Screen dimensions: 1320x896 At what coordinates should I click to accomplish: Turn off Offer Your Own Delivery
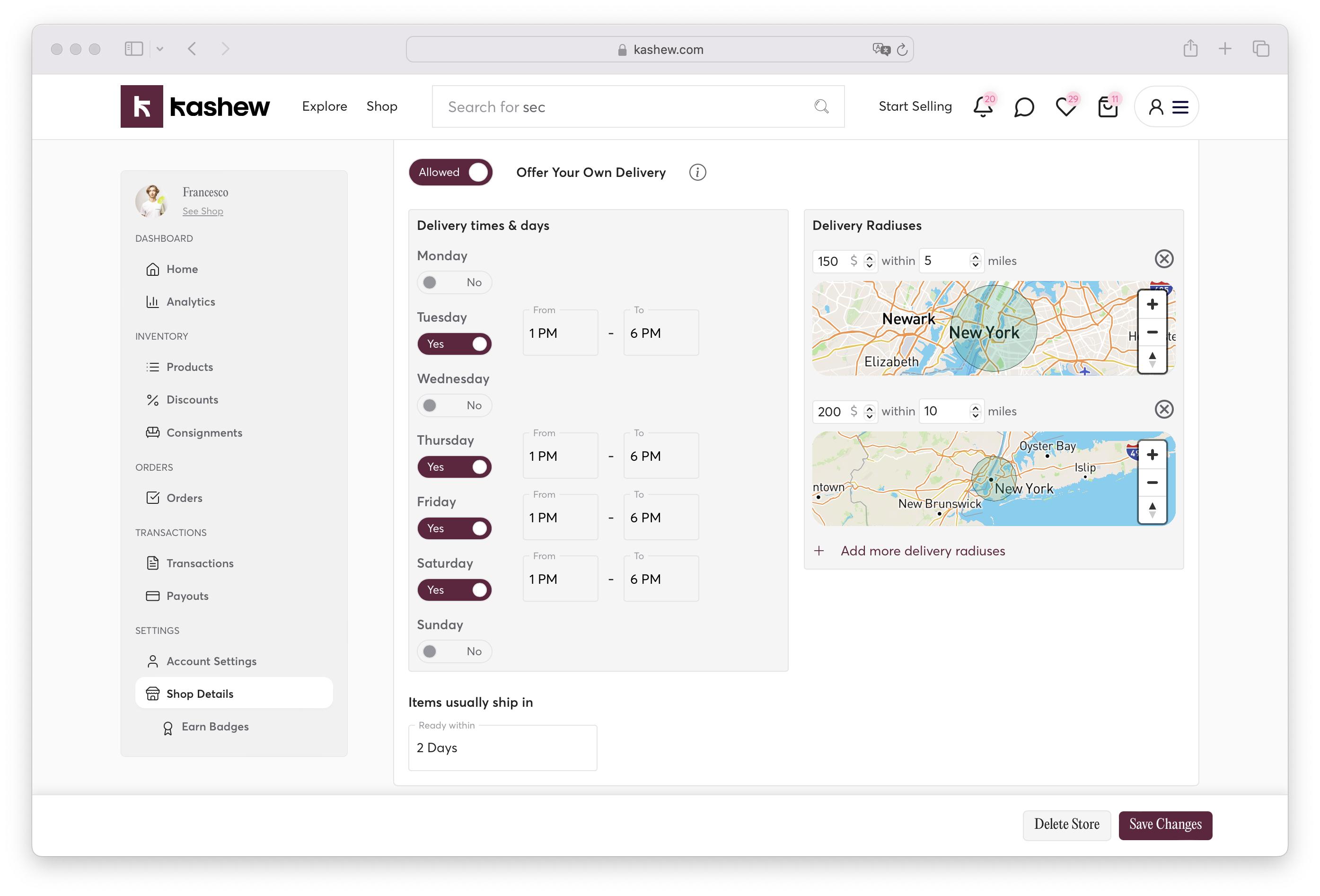[450, 172]
